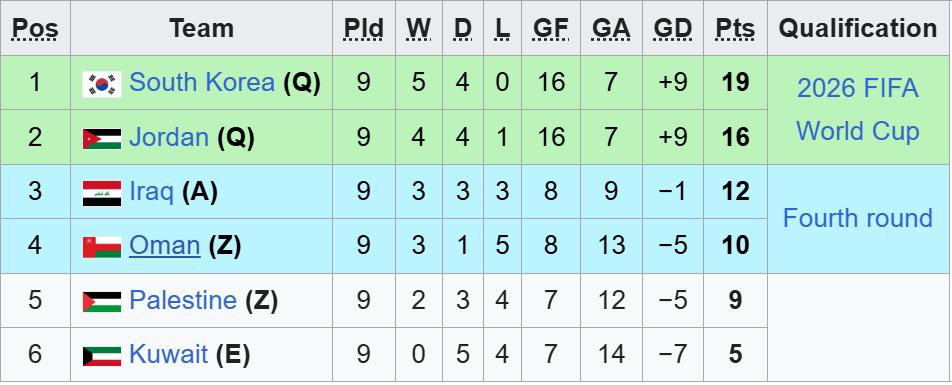Click the Pld column header abbreviation
This screenshot has height=385, width=952.
(x=364, y=29)
